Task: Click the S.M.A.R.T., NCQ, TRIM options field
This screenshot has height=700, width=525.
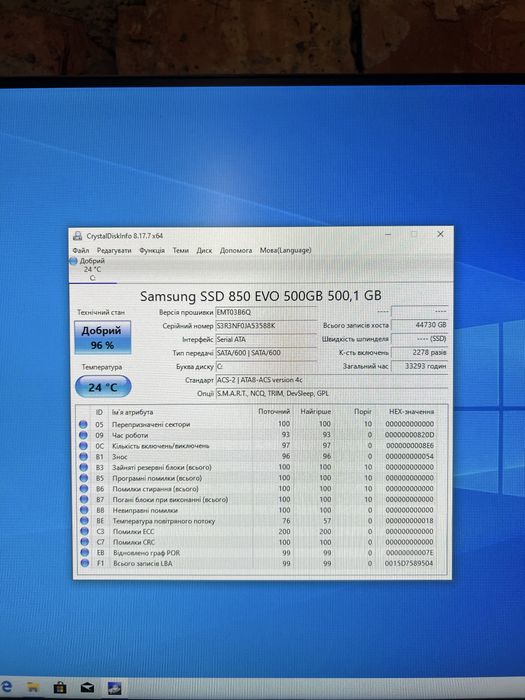Action: pyautogui.click(x=331, y=394)
